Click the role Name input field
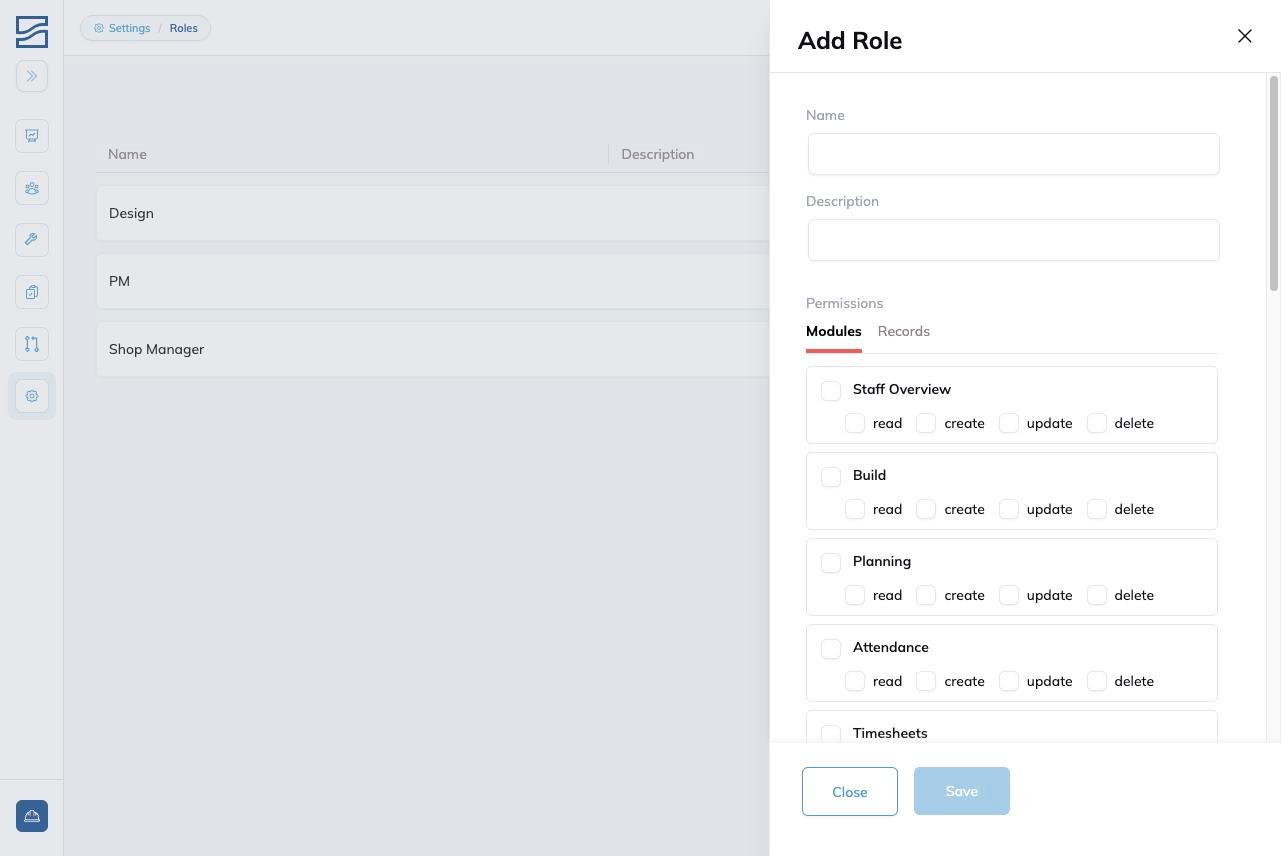 [1014, 154]
